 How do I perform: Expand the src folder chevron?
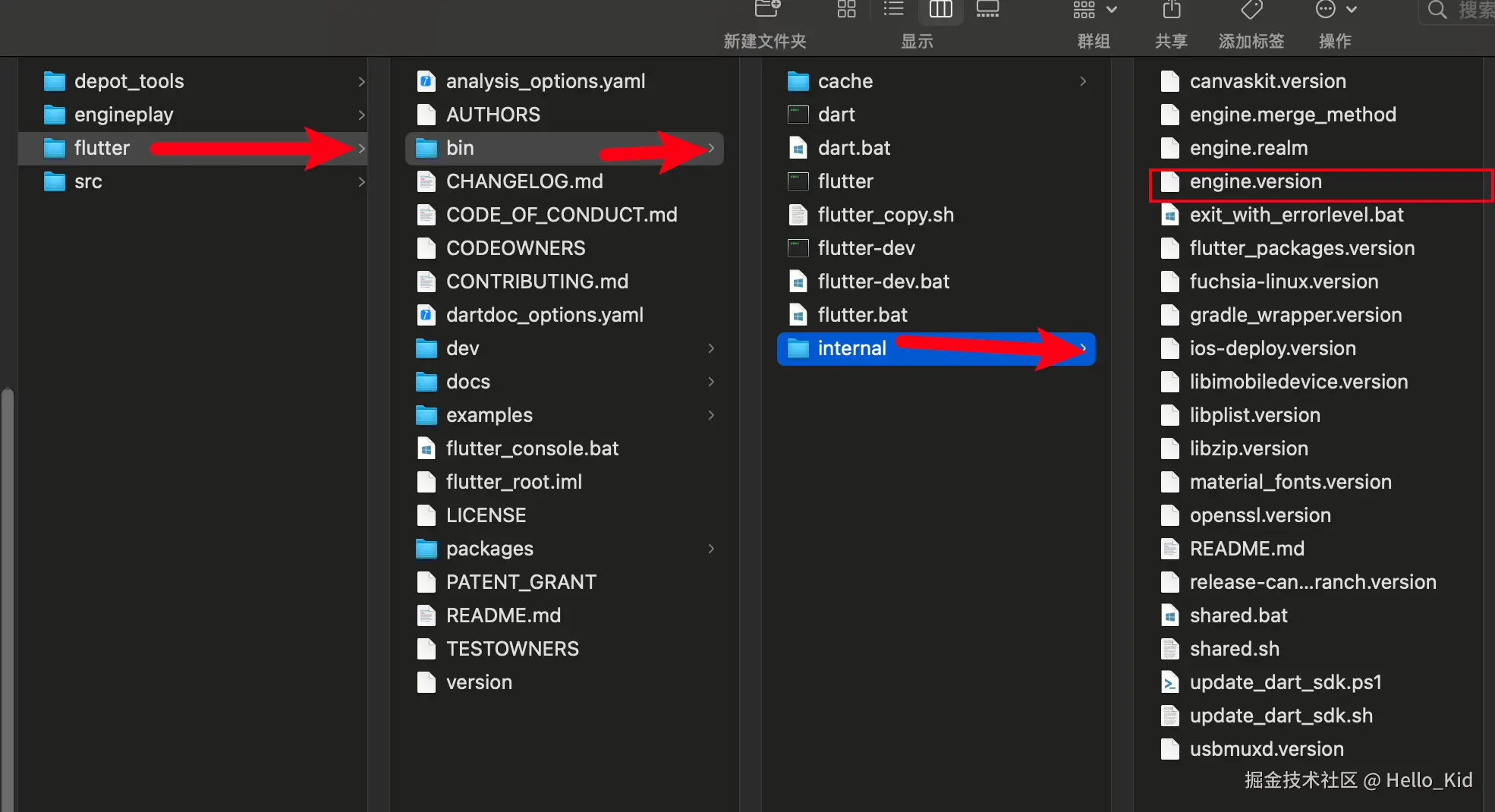[361, 181]
